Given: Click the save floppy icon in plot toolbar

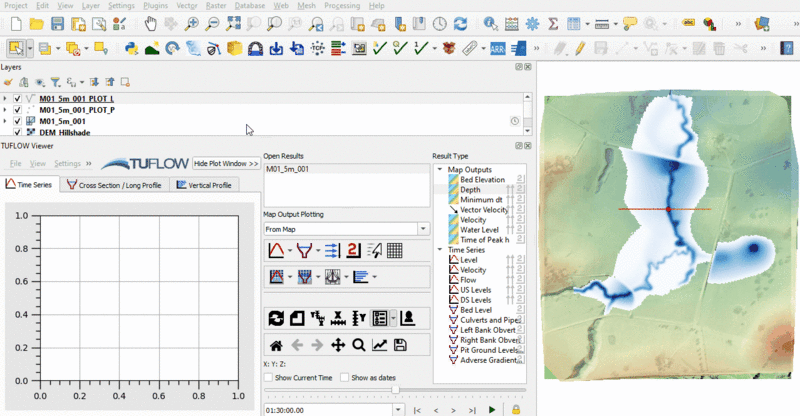Looking at the screenshot, I should coord(401,345).
